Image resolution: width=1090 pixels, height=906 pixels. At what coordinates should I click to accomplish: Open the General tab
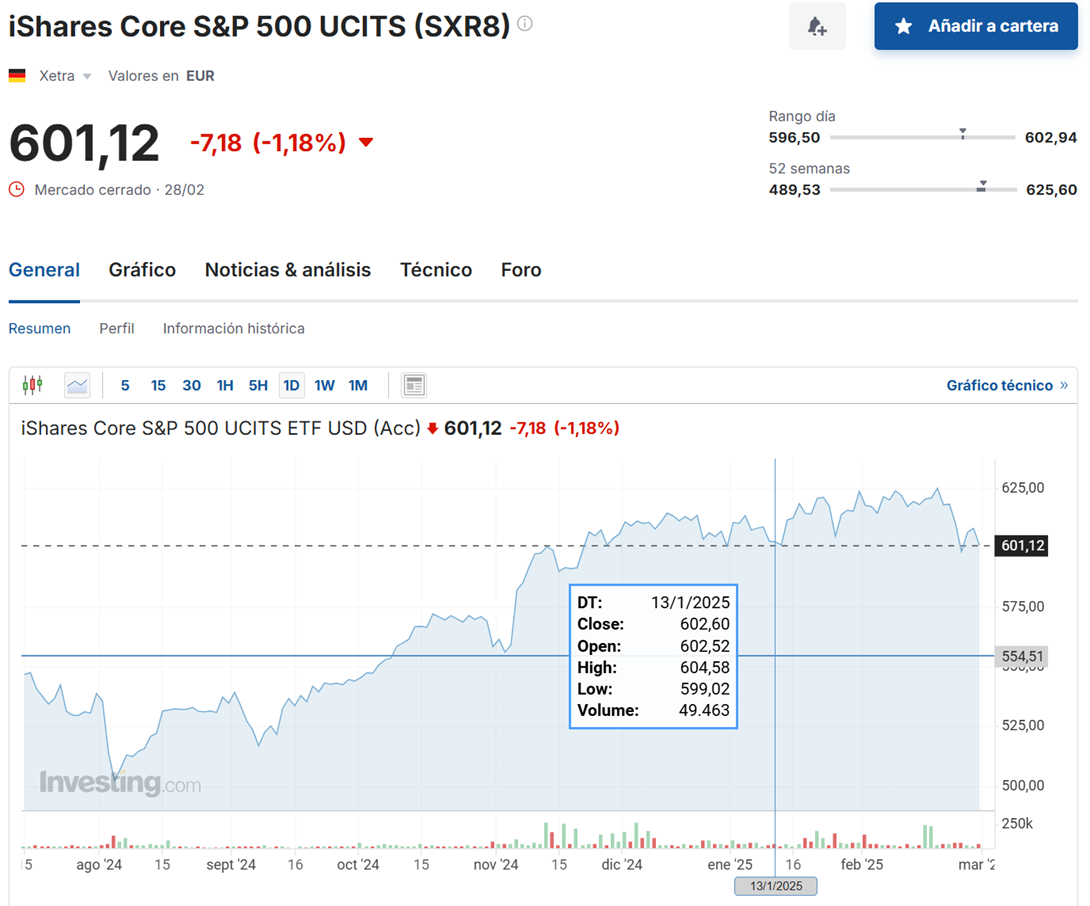point(44,270)
